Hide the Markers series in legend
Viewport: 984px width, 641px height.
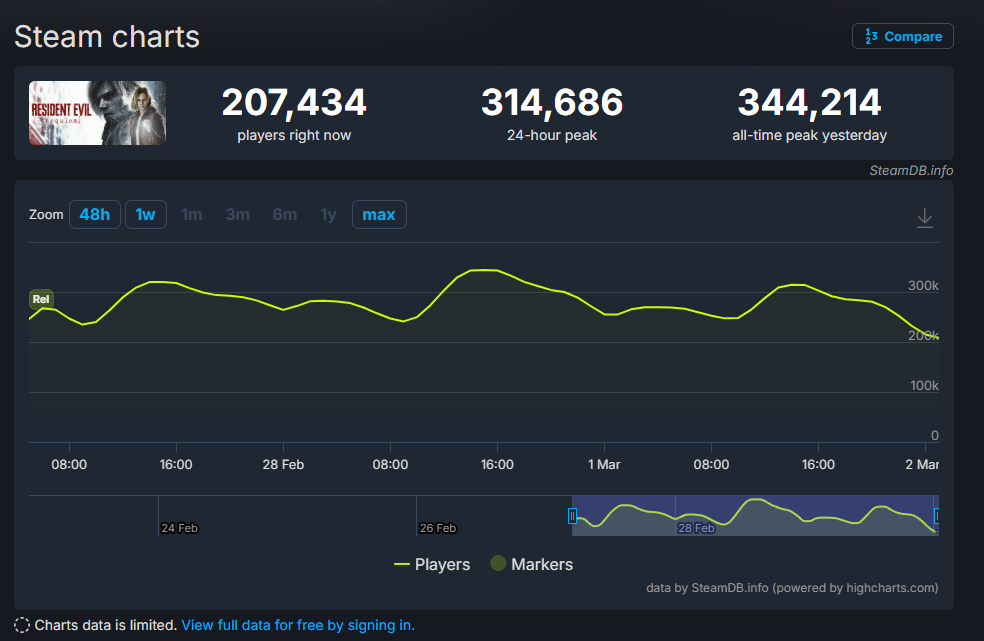(x=531, y=564)
